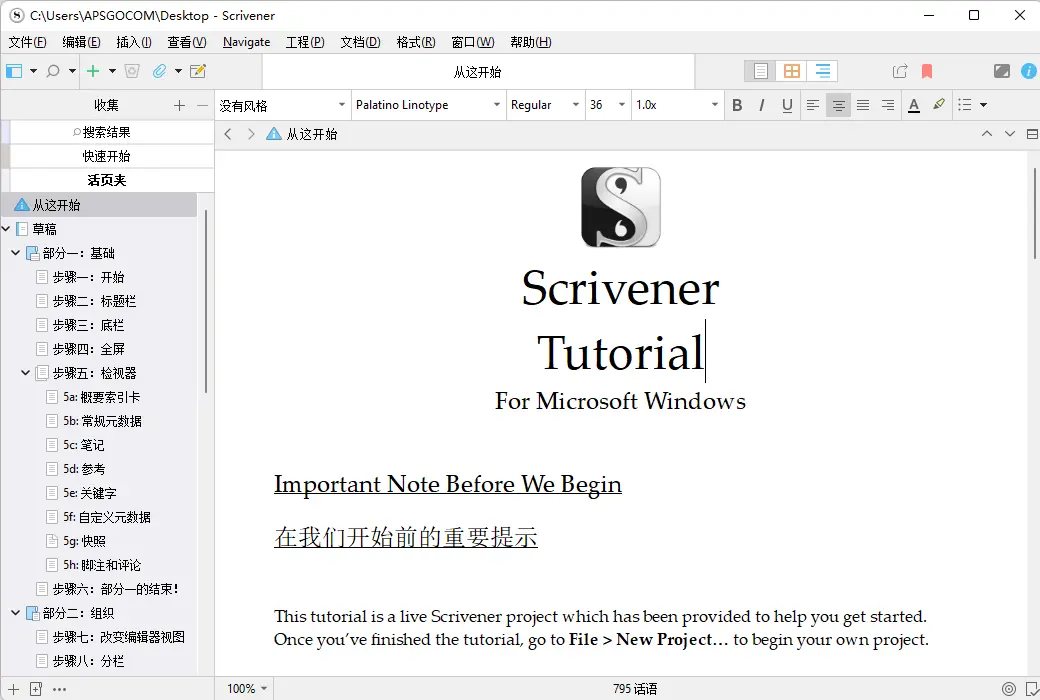Open the 没有风格 style dropdown
The image size is (1040, 700).
[x=282, y=105]
